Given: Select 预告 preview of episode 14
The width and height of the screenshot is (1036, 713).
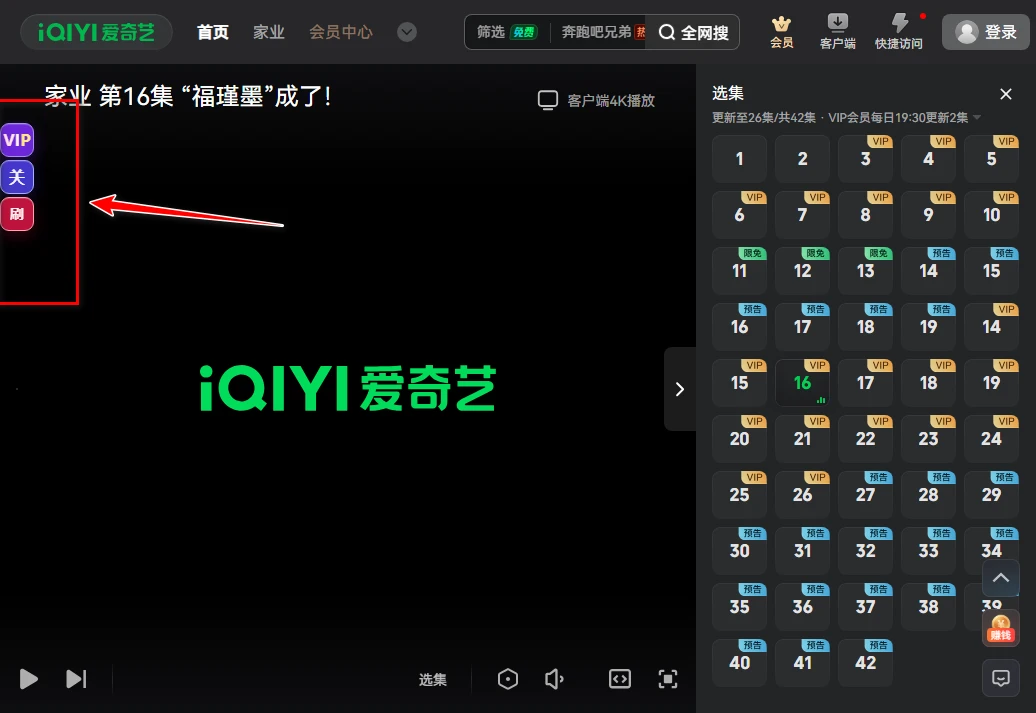Looking at the screenshot, I should (928, 271).
